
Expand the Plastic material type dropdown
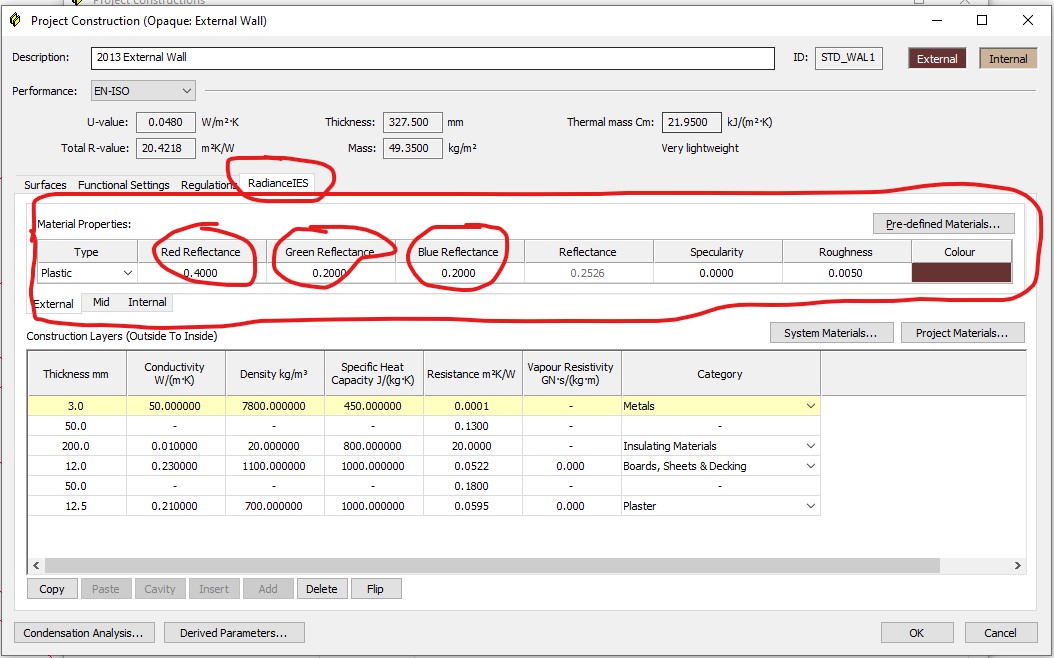(x=128, y=273)
